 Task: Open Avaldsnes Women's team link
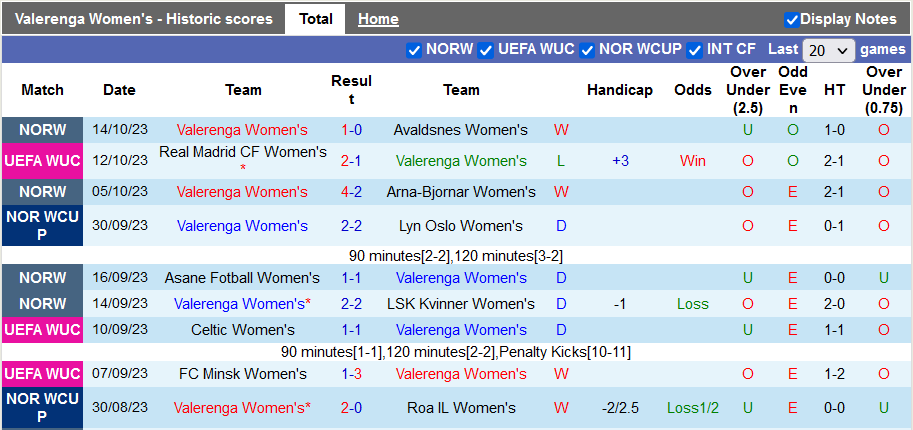point(460,130)
